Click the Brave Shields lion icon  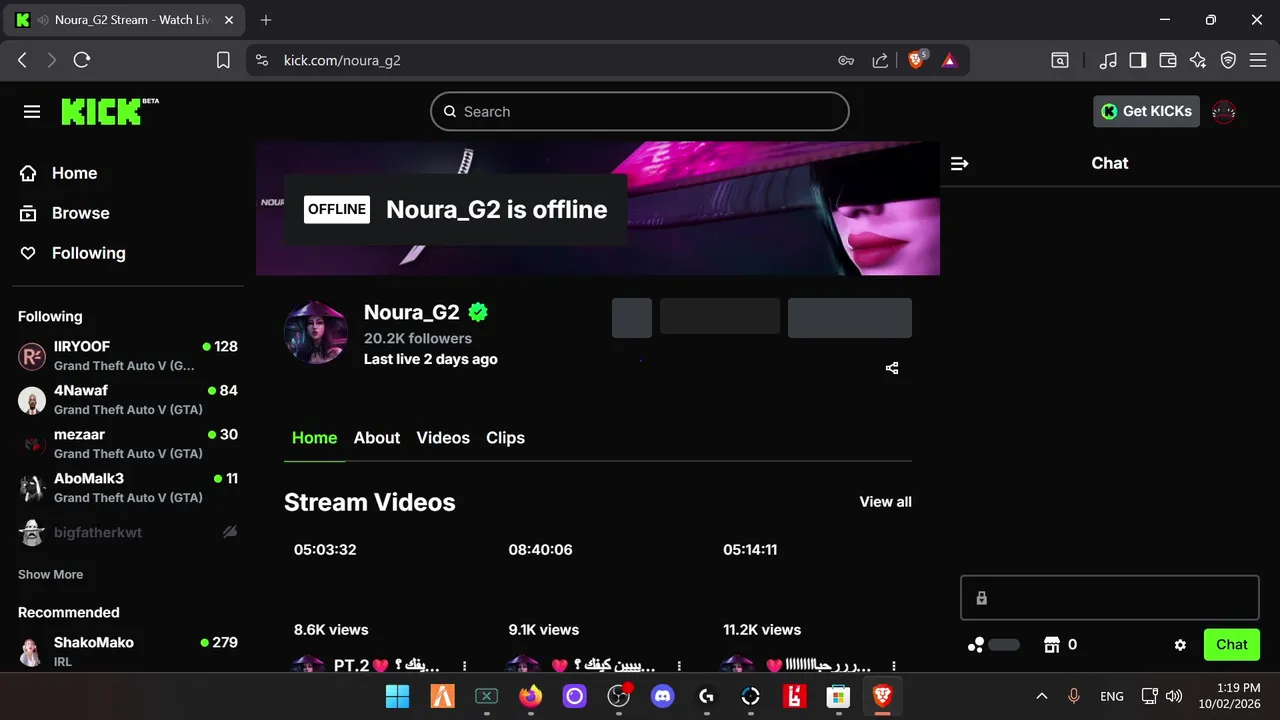(x=916, y=60)
